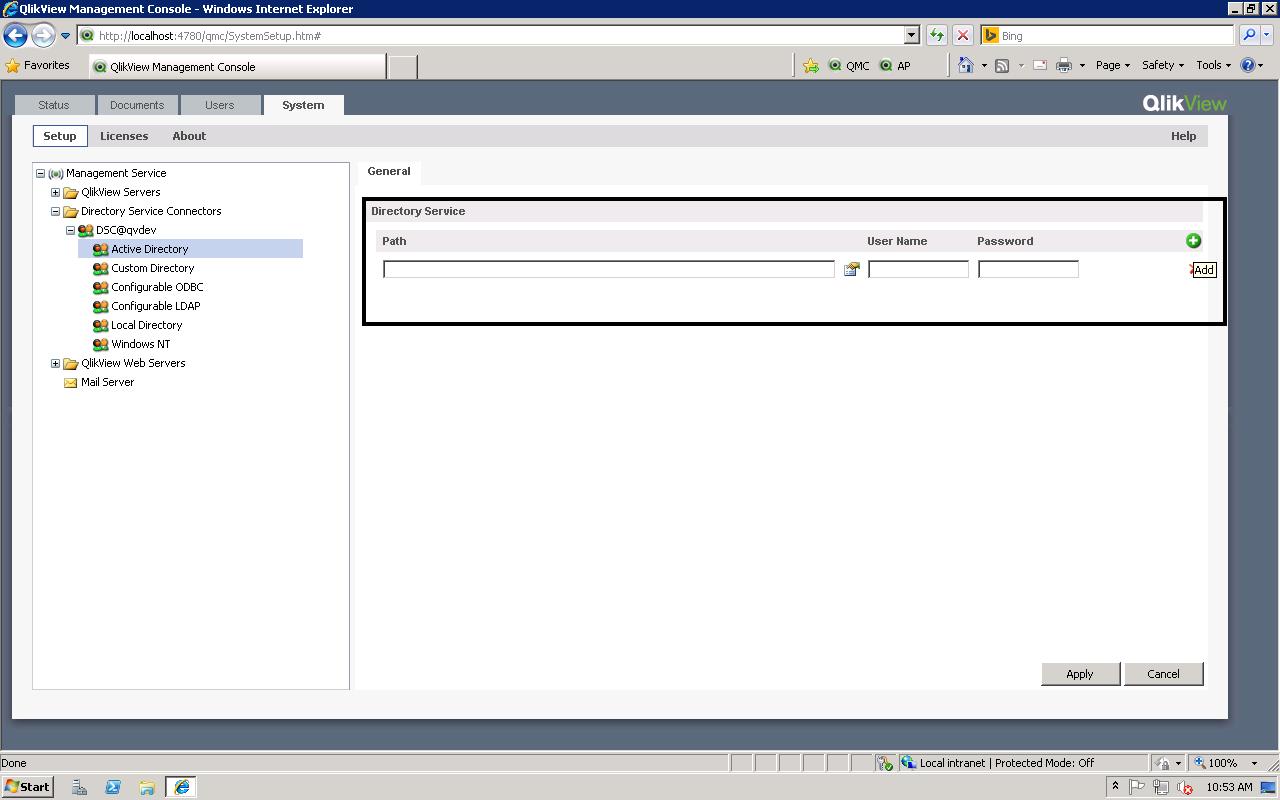Open the Tools menu dropdown
1280x800 pixels.
click(x=1213, y=66)
